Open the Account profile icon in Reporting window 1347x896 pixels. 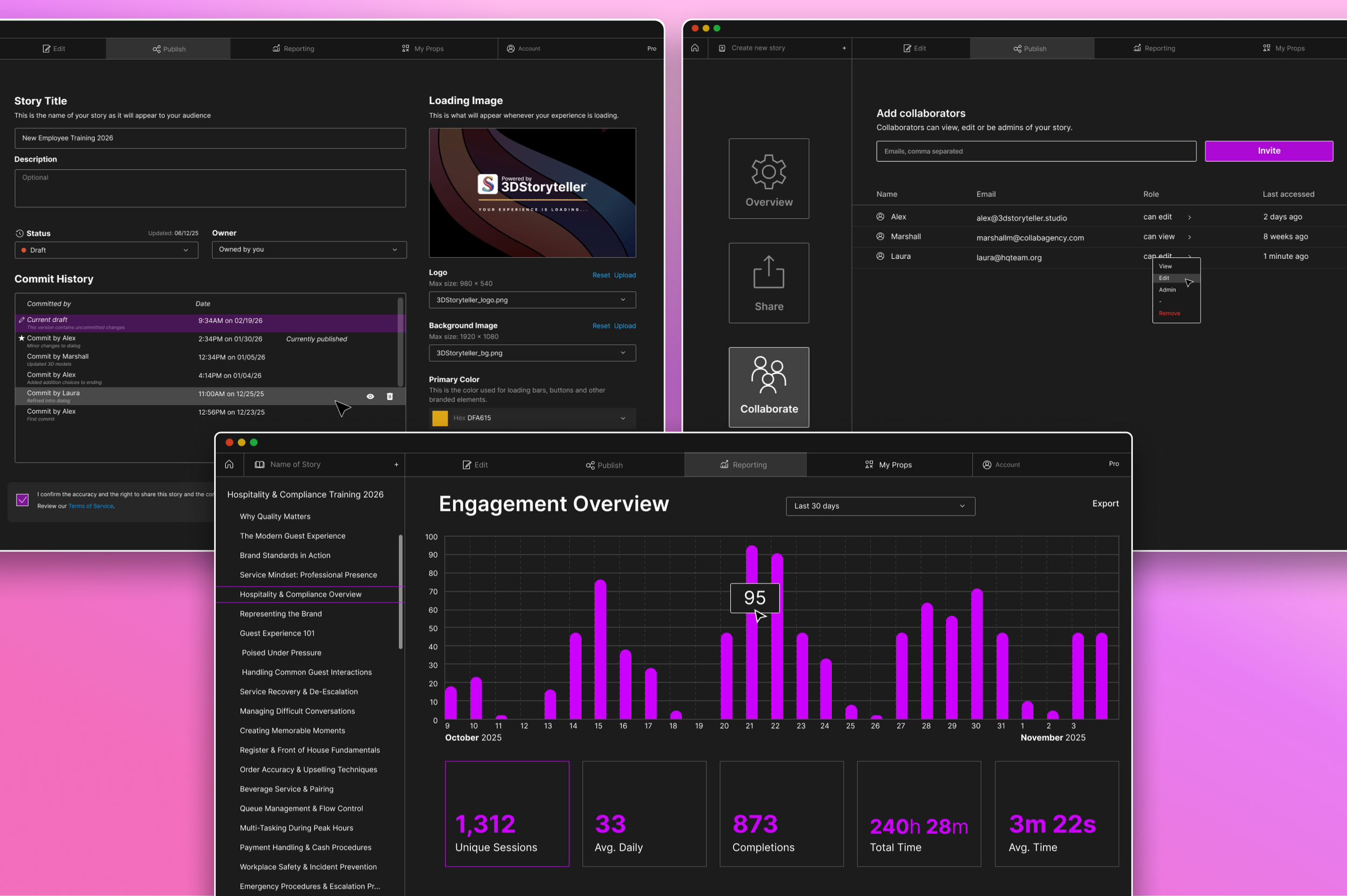tap(987, 464)
